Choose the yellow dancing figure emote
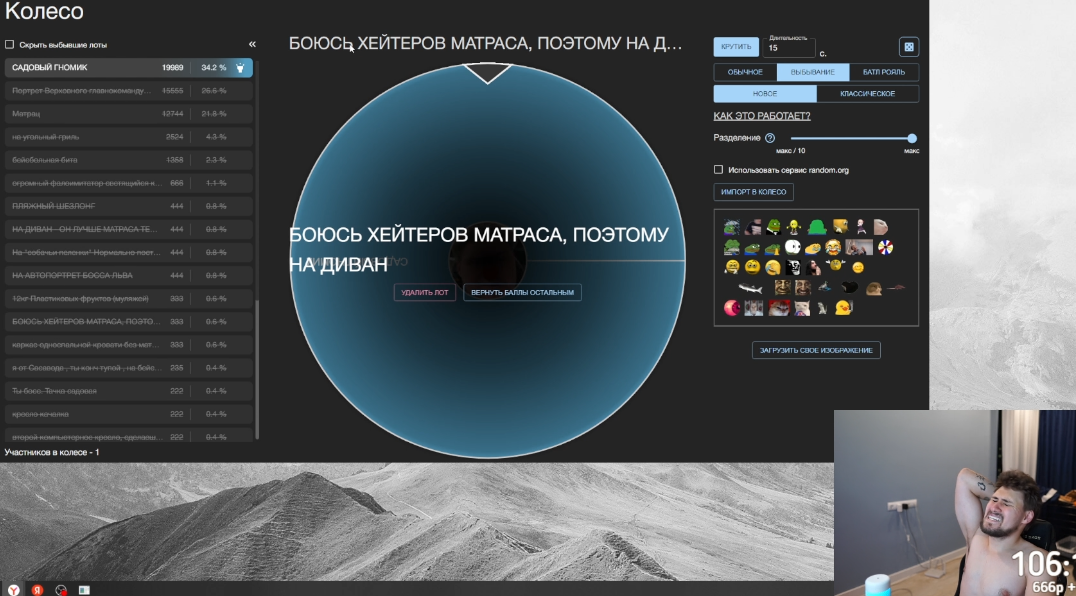The height and width of the screenshot is (596, 1076). point(793,227)
